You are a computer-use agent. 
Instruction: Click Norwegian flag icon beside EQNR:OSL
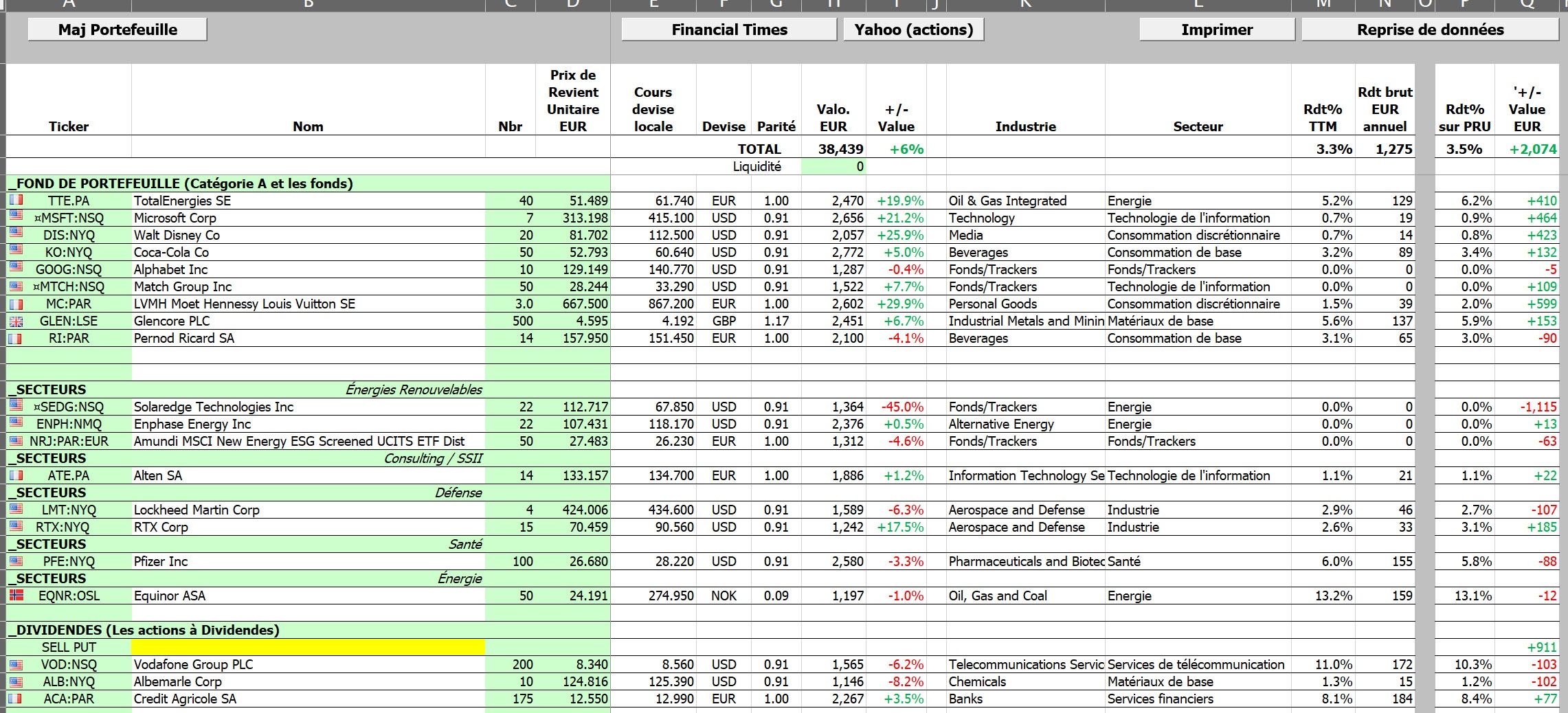[16, 595]
